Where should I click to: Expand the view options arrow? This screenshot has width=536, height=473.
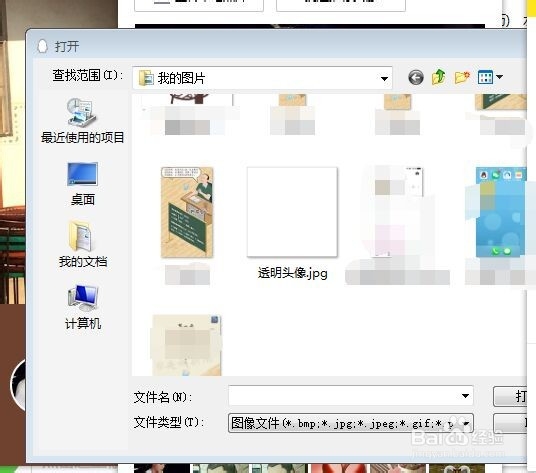(499, 77)
